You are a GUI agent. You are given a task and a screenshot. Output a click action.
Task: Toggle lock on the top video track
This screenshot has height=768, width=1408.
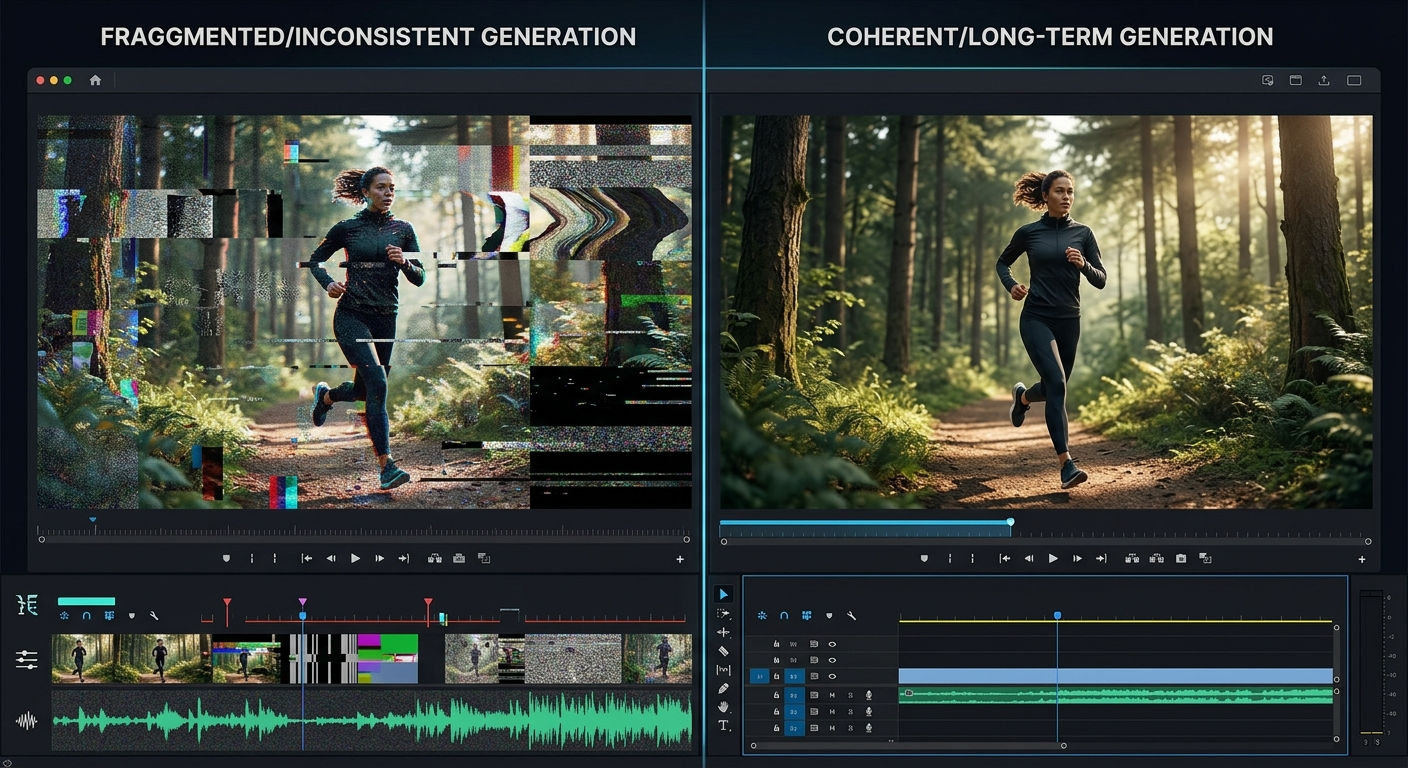(x=776, y=644)
